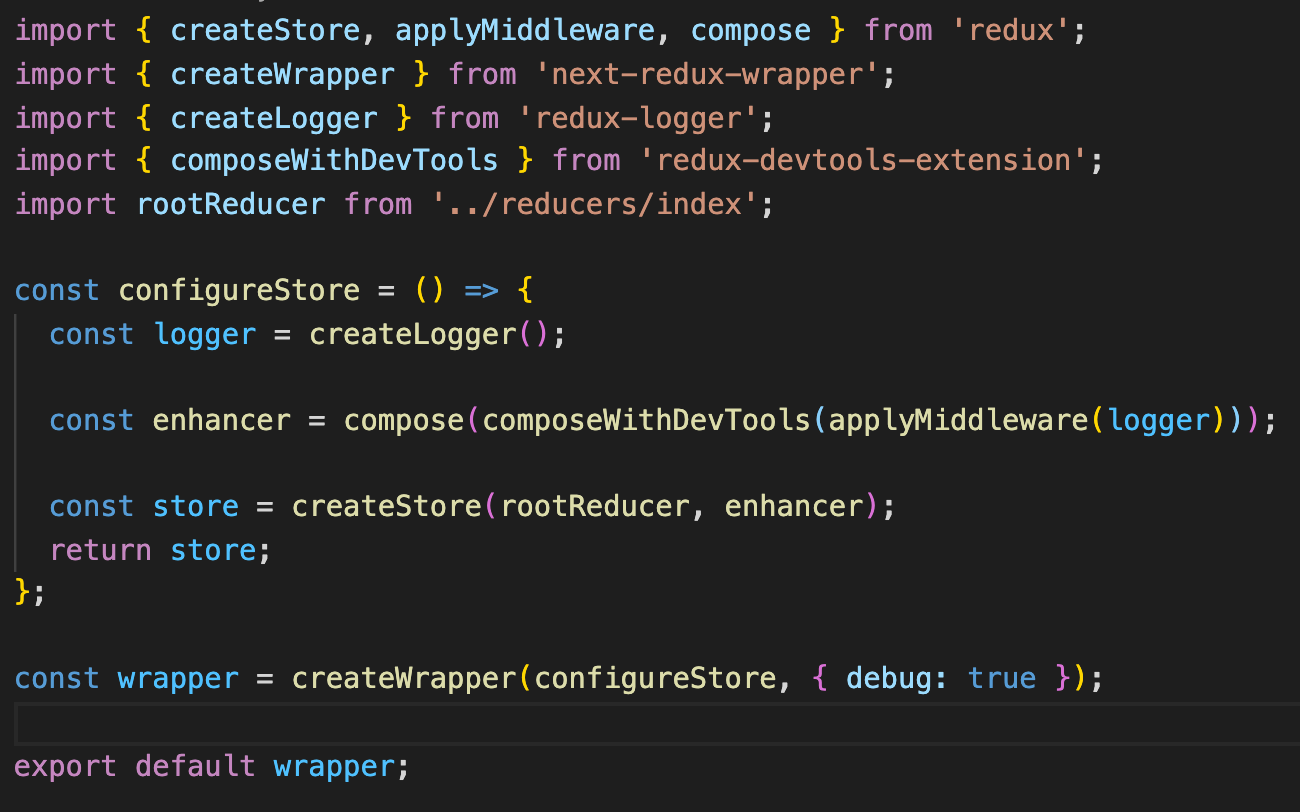
Task: Click store in the const store declaration
Action: pyautogui.click(x=196, y=506)
